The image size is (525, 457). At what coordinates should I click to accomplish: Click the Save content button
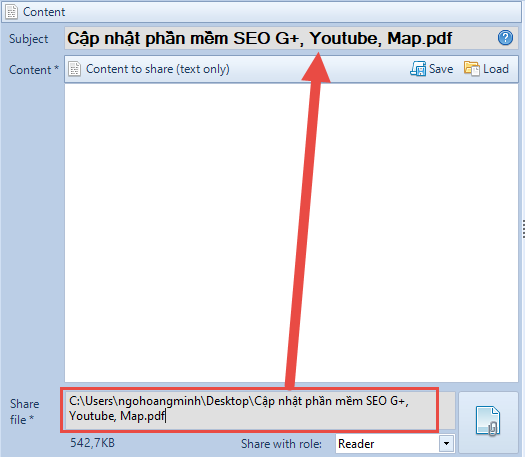click(x=432, y=69)
